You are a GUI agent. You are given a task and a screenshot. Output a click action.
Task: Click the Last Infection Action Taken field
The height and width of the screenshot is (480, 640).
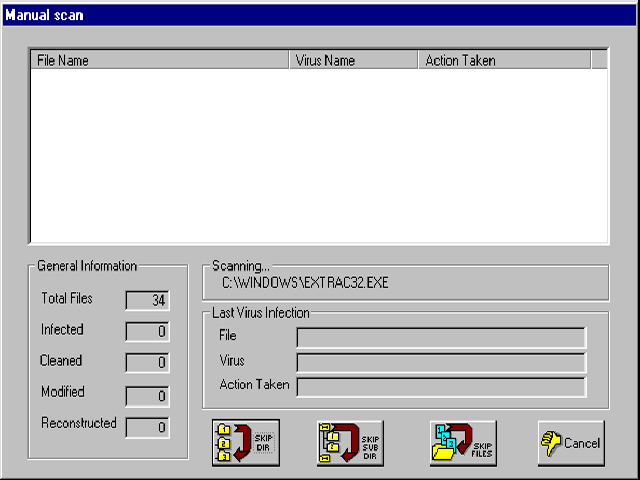click(x=441, y=386)
